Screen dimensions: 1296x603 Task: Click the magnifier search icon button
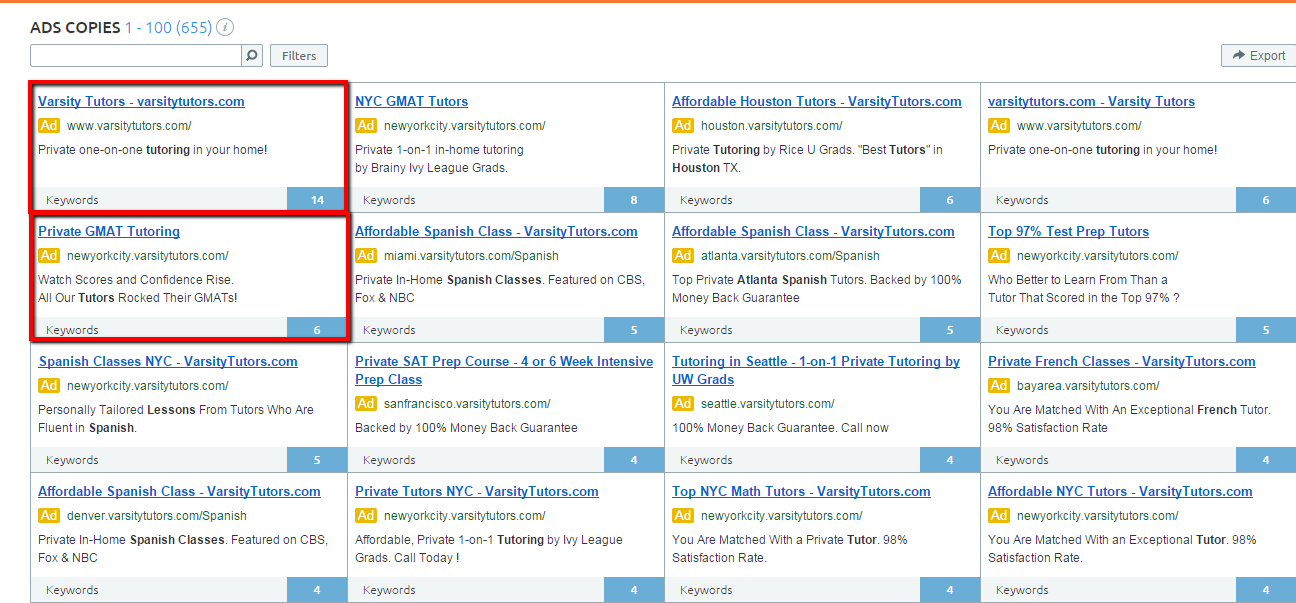252,56
